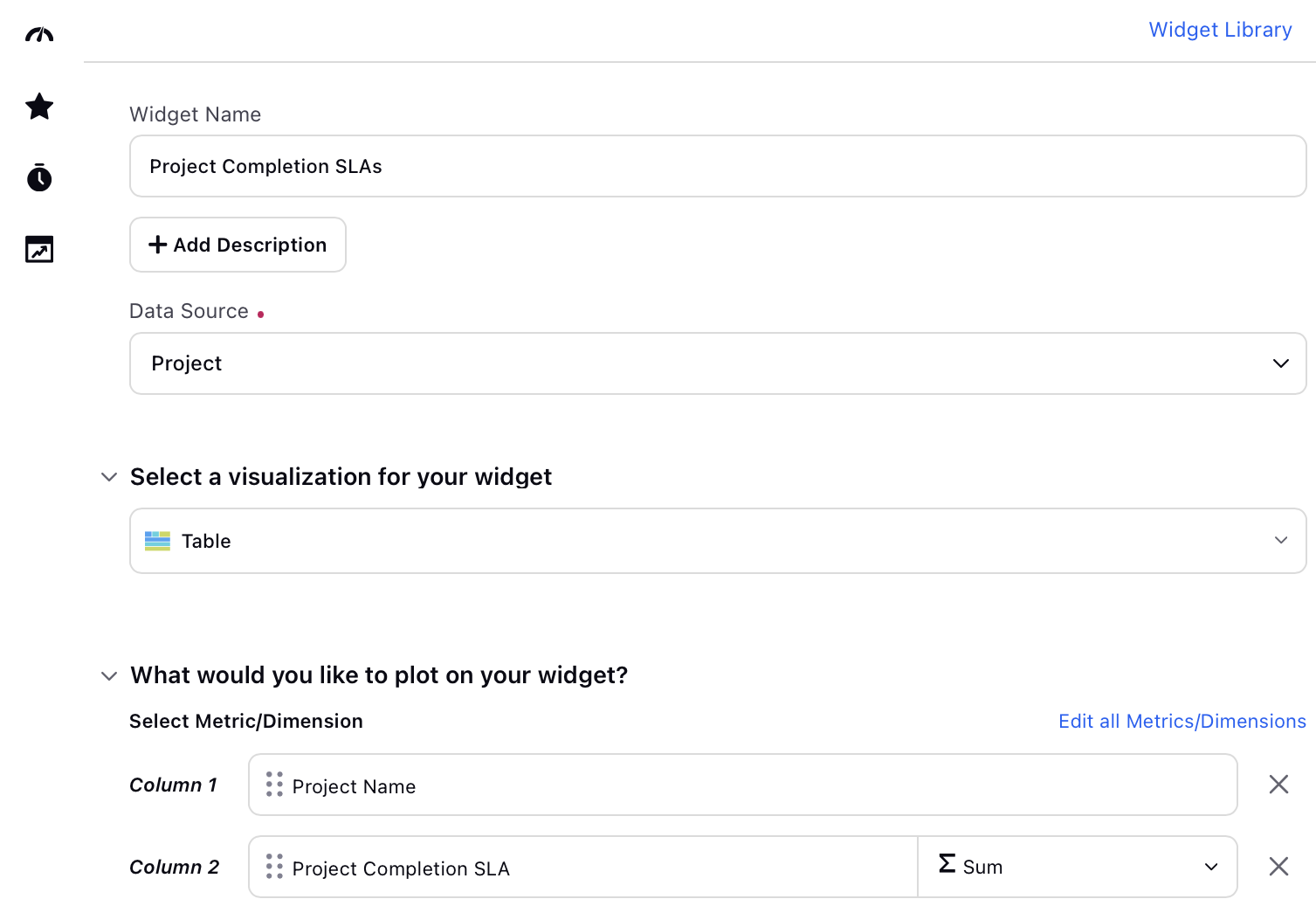Open the reporting chart icon in sidebar
The image size is (1316, 906).
(x=39, y=249)
